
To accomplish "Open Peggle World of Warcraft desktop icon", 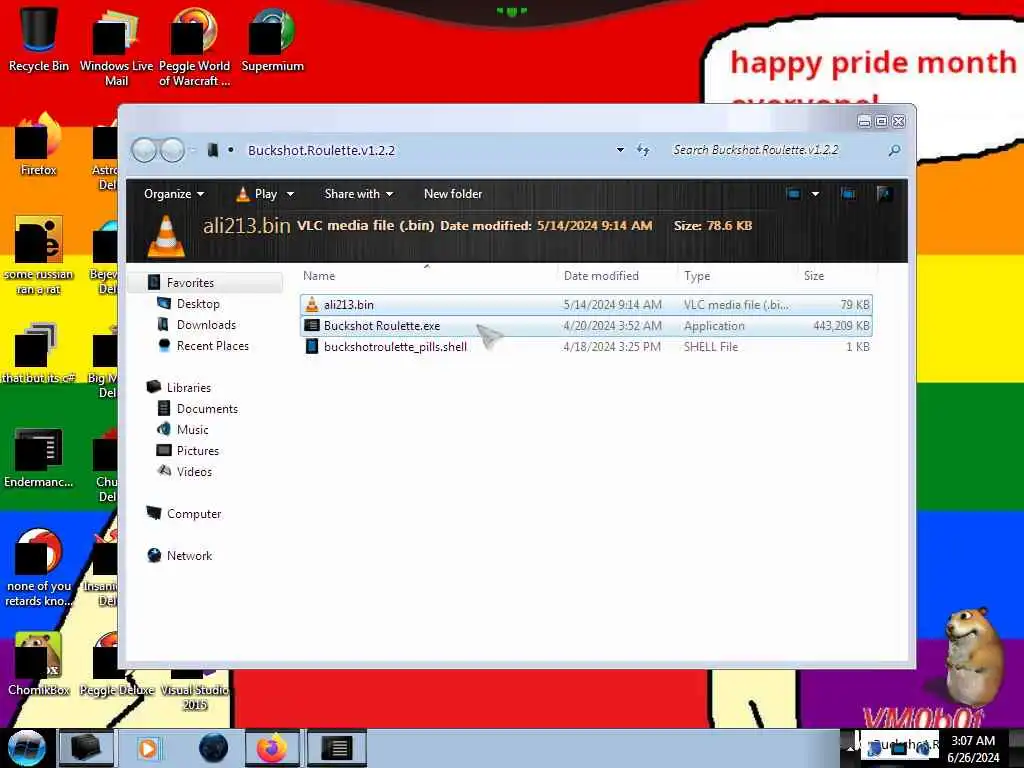I will pyautogui.click(x=194, y=46).
